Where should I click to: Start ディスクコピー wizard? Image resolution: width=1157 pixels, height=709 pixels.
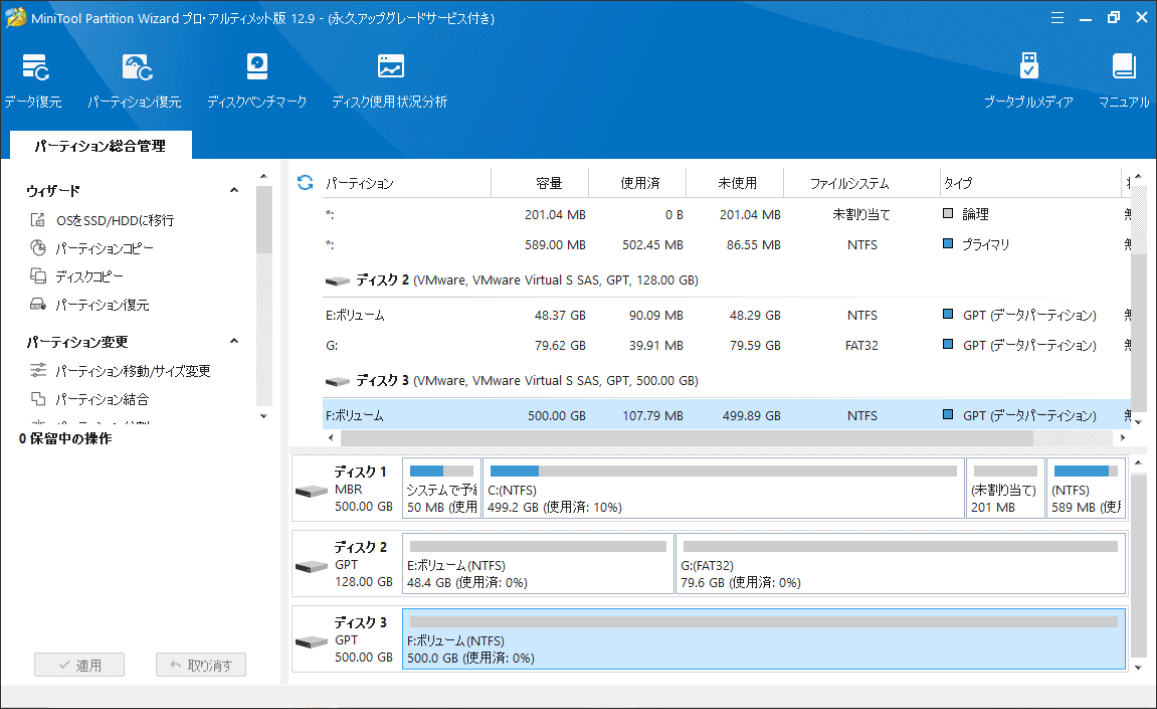click(89, 277)
